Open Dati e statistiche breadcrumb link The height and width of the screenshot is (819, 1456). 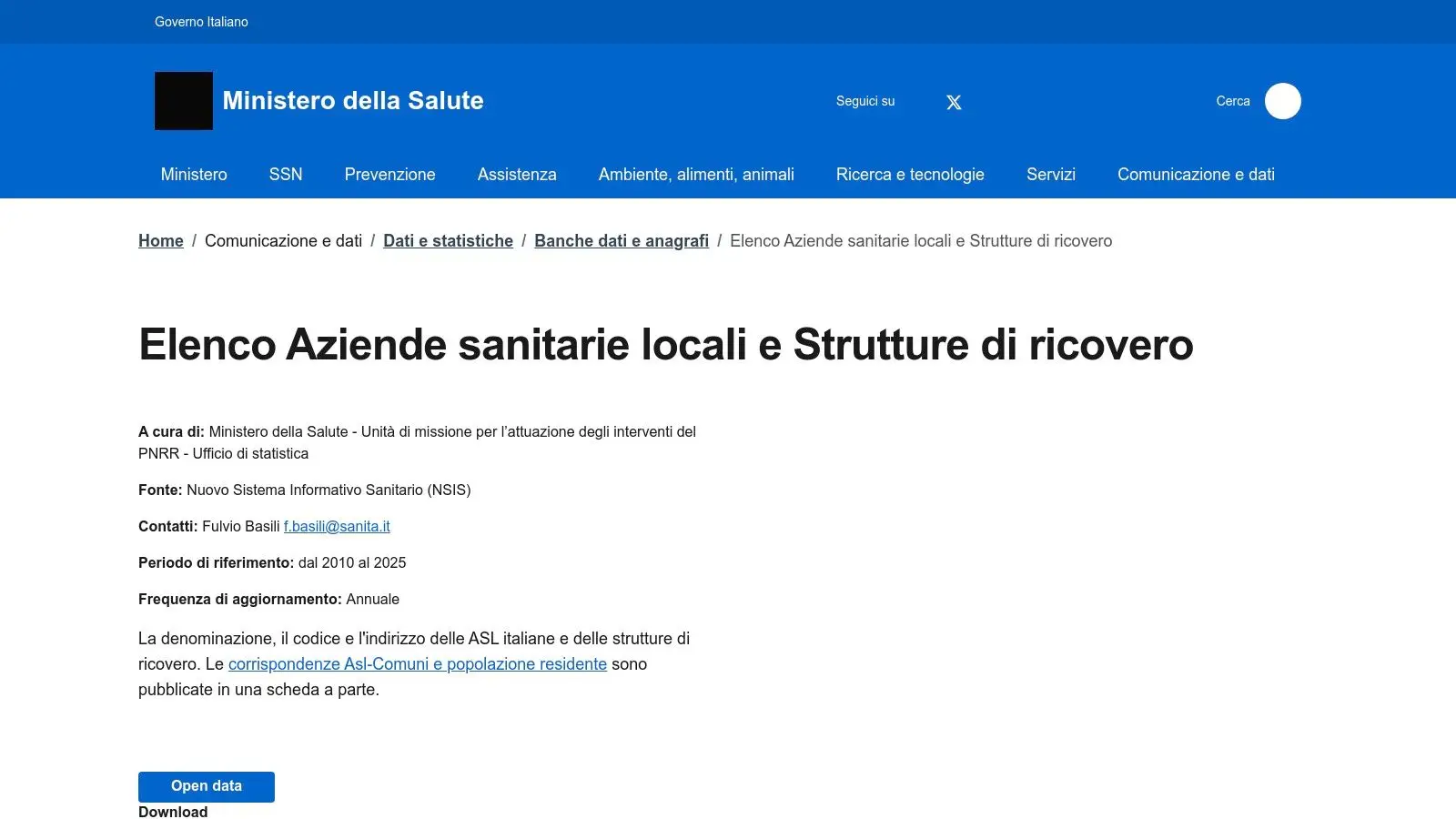448,240
